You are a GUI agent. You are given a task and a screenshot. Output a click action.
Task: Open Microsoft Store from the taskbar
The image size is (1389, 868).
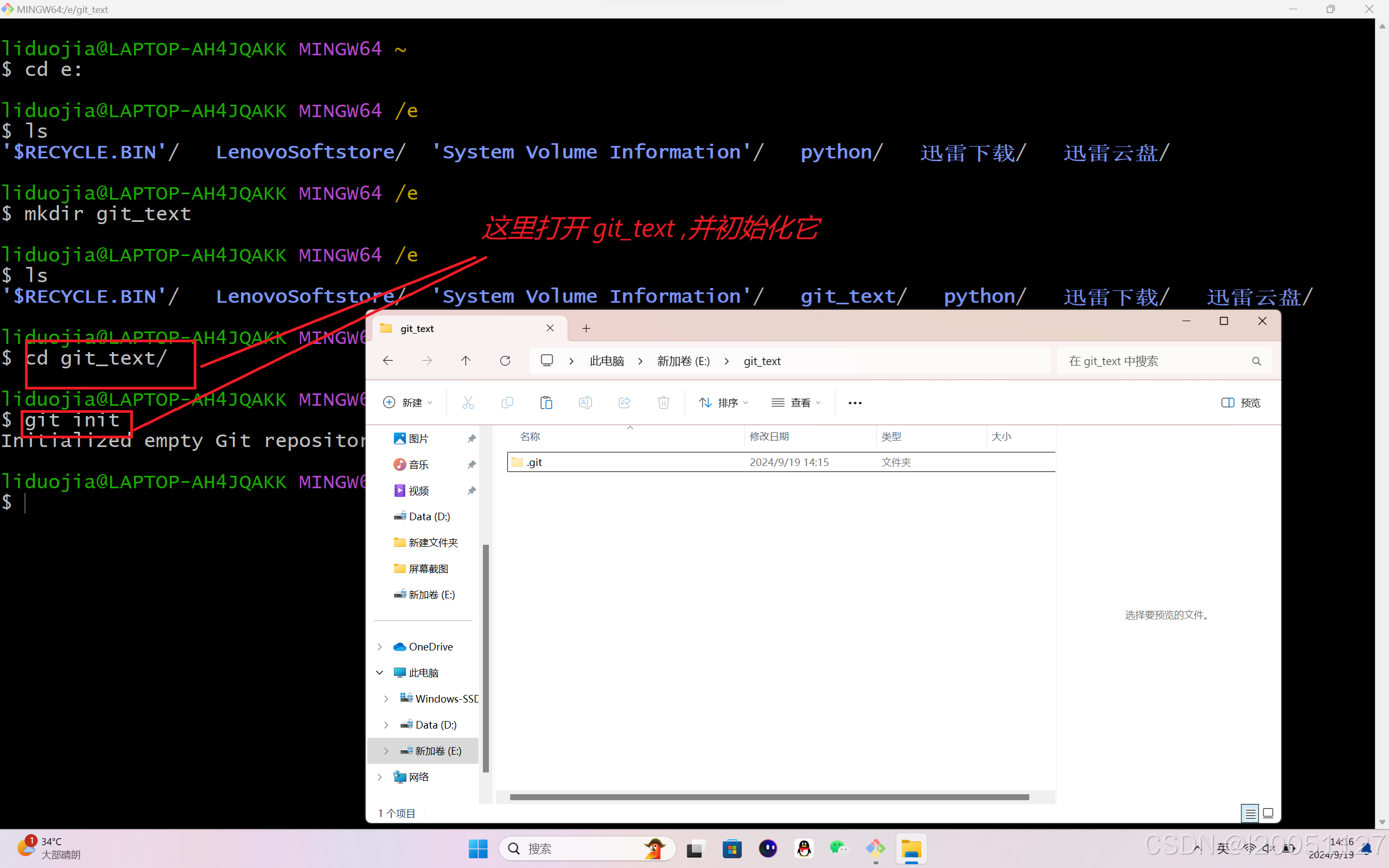[x=732, y=848]
